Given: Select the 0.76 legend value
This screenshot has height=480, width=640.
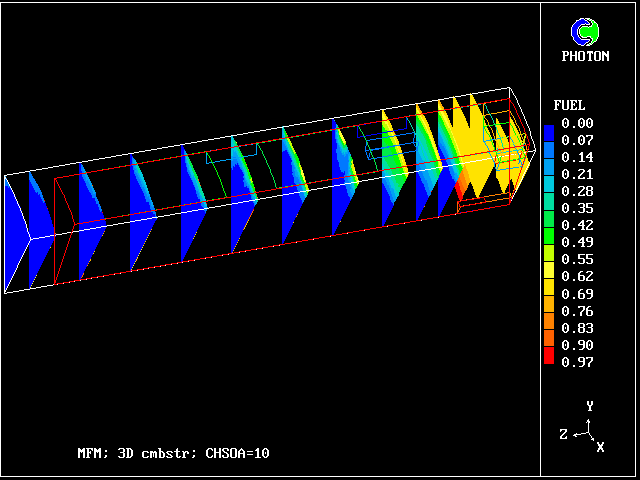Looking at the screenshot, I should click(x=576, y=311).
